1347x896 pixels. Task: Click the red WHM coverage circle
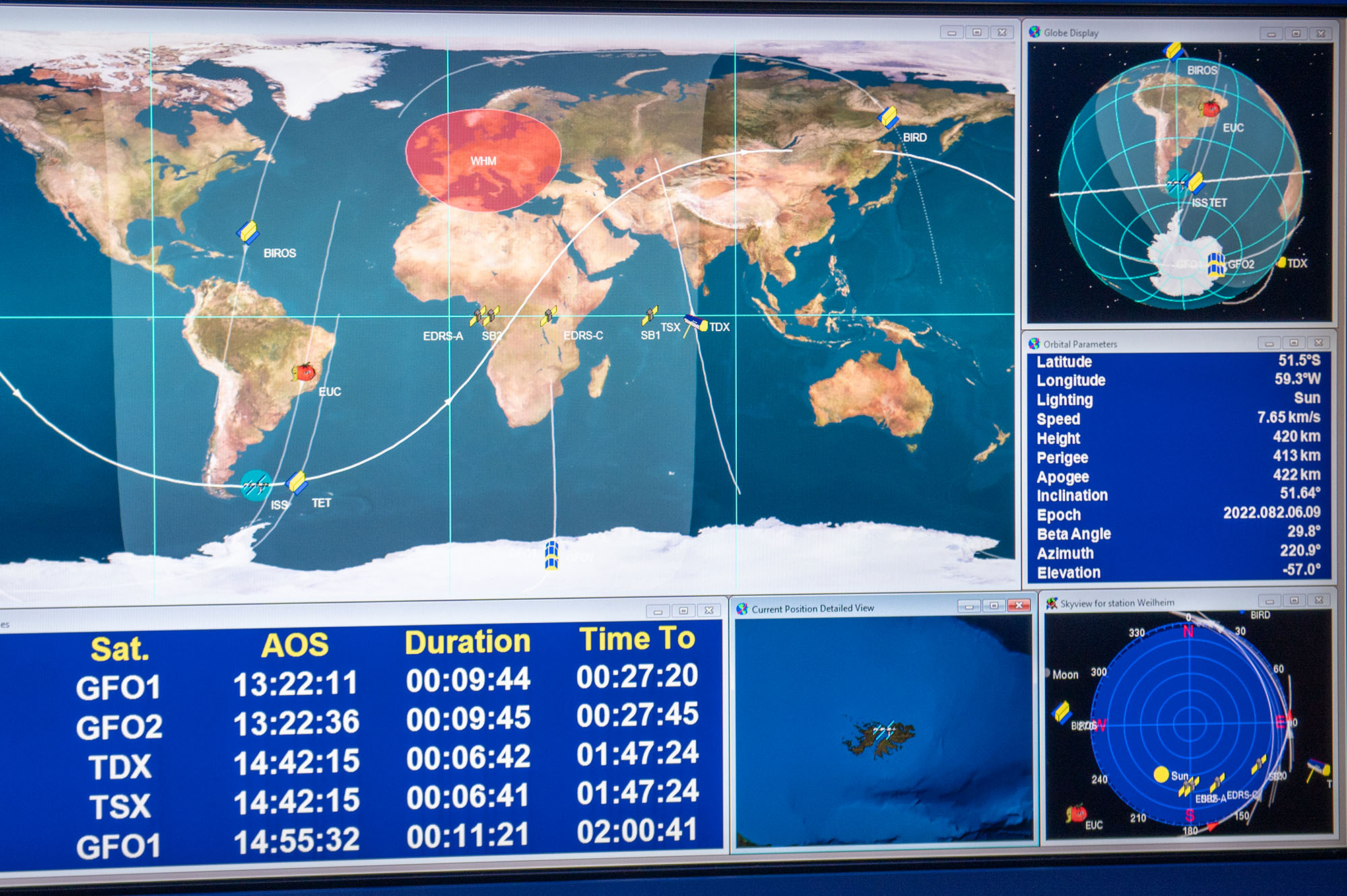pyautogui.click(x=483, y=161)
